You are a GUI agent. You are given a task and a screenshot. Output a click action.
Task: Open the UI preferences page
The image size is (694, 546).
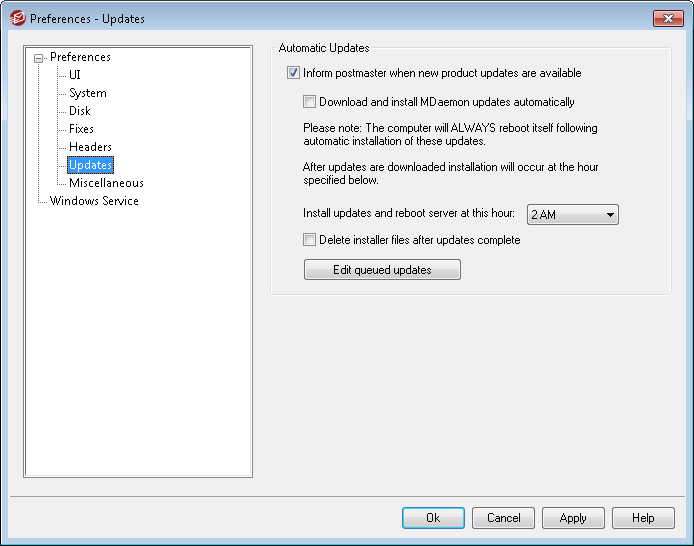(75, 75)
